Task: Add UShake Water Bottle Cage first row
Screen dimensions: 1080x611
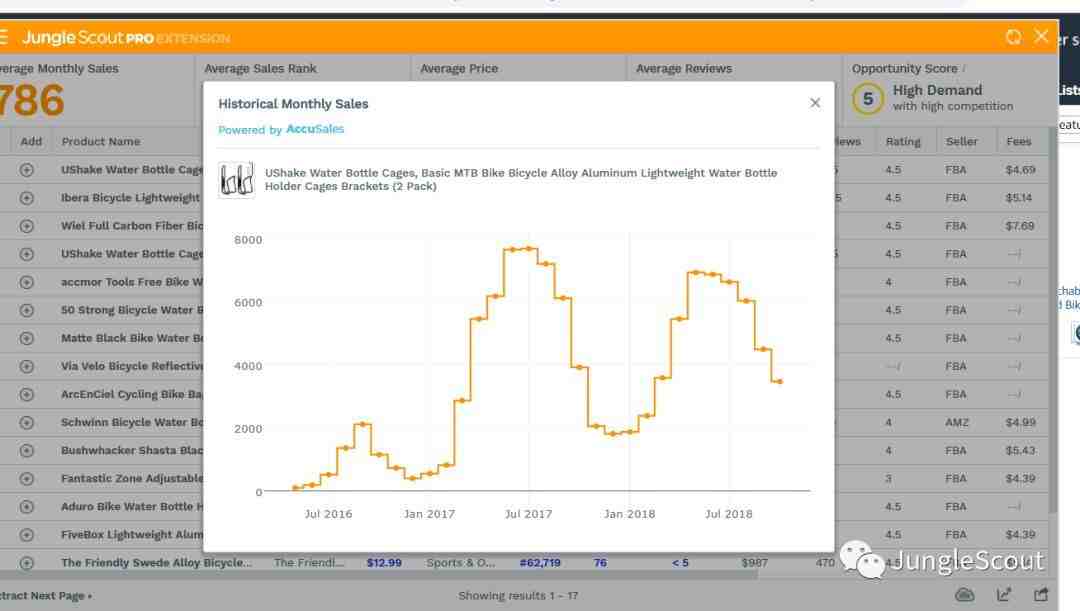Action: 27,169
